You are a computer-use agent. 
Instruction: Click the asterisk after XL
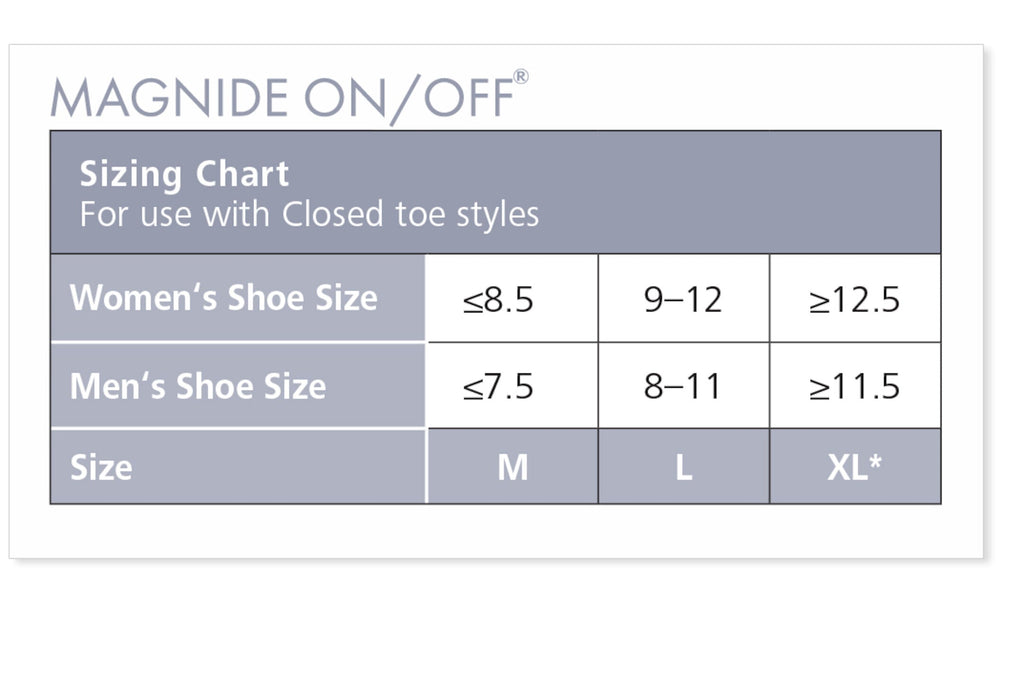(876, 462)
